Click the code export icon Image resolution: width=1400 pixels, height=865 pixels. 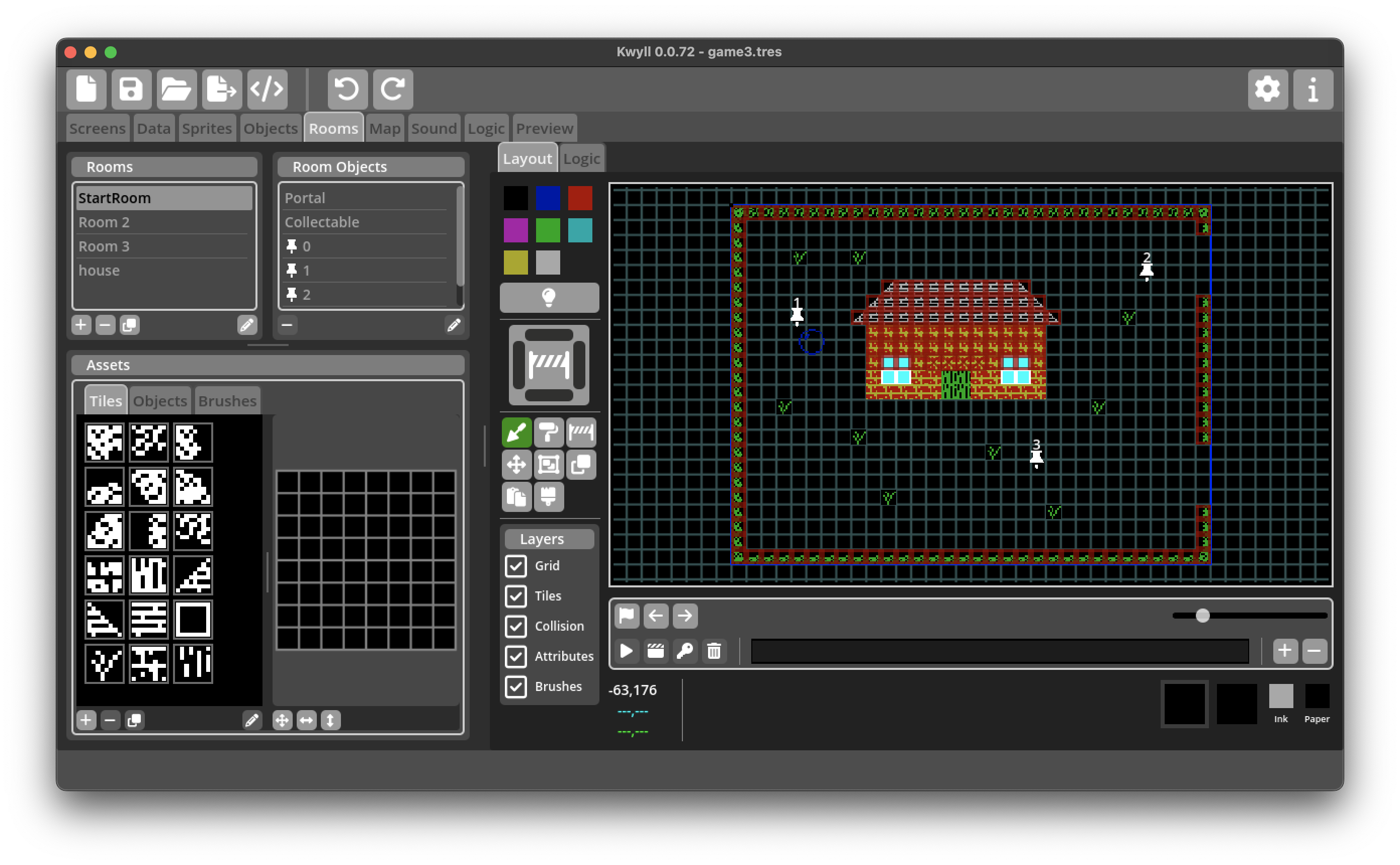[x=267, y=89]
